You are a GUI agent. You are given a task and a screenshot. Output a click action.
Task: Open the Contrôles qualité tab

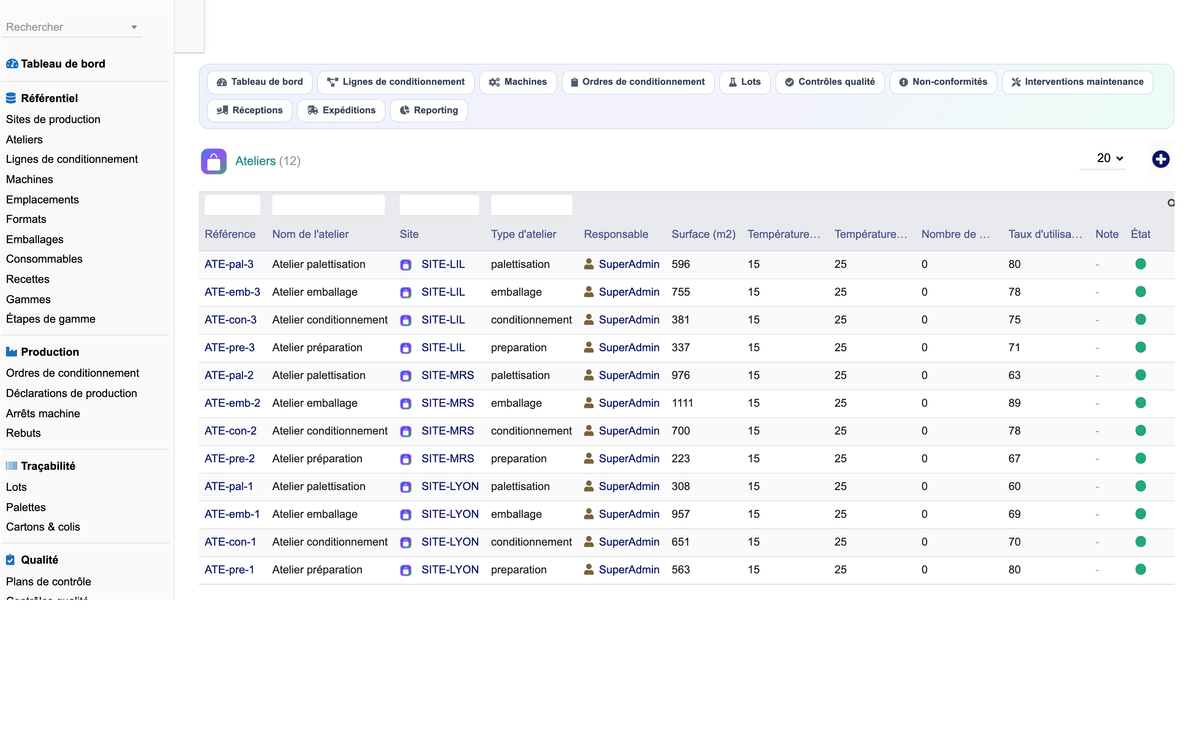830,82
